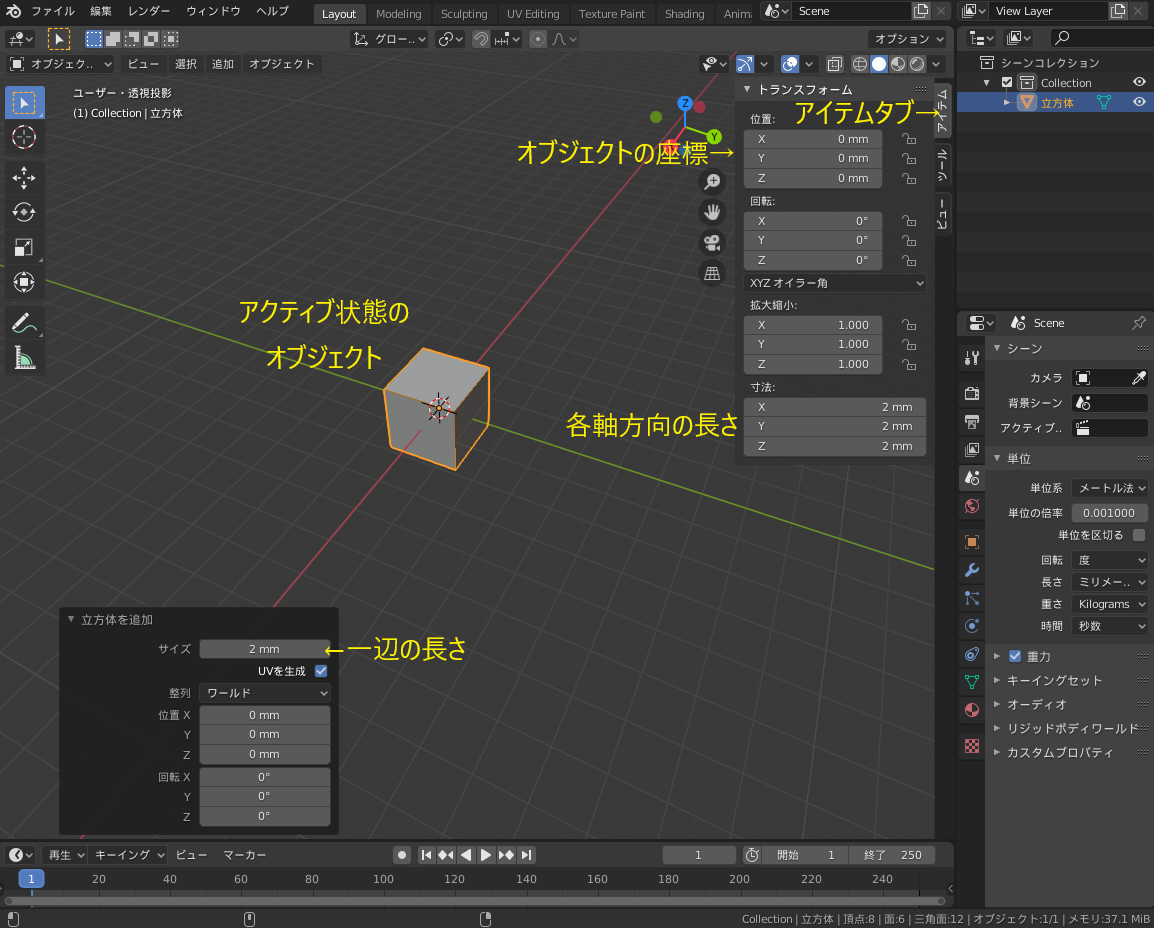Switch to the UV Editing workspace tab

pyautogui.click(x=533, y=13)
